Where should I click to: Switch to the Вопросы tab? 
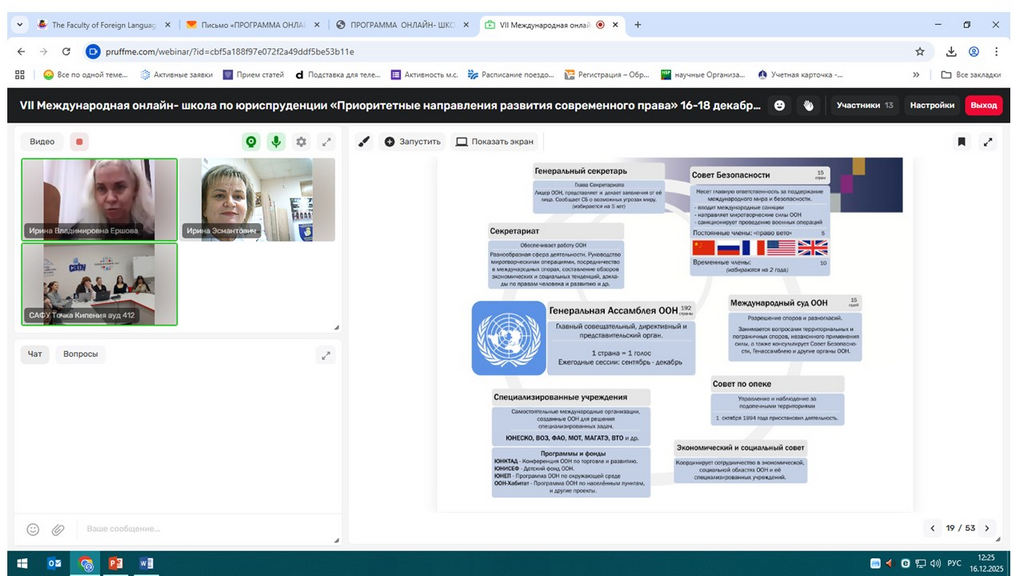(80, 354)
